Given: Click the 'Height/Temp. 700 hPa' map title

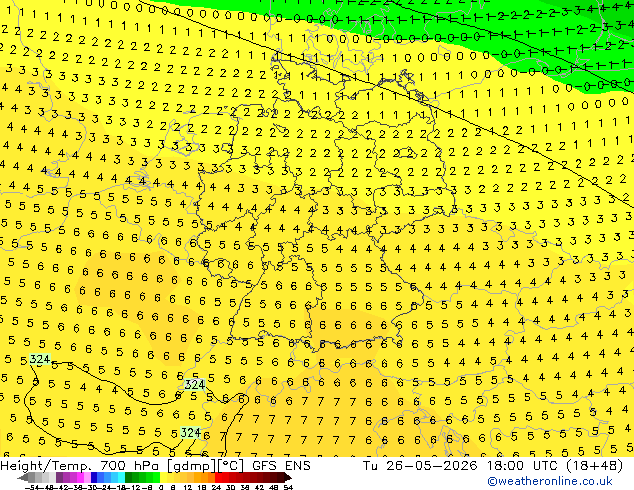Looking at the screenshot, I should pos(81,466).
